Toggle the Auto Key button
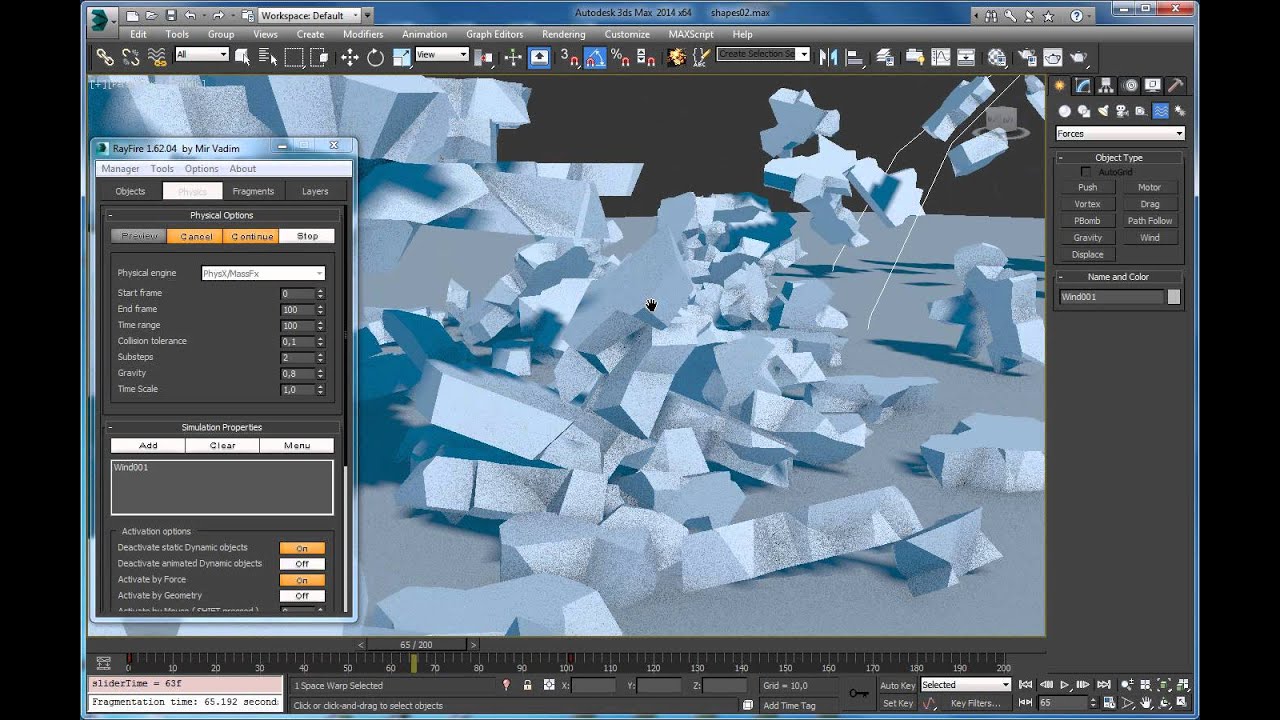 897,685
